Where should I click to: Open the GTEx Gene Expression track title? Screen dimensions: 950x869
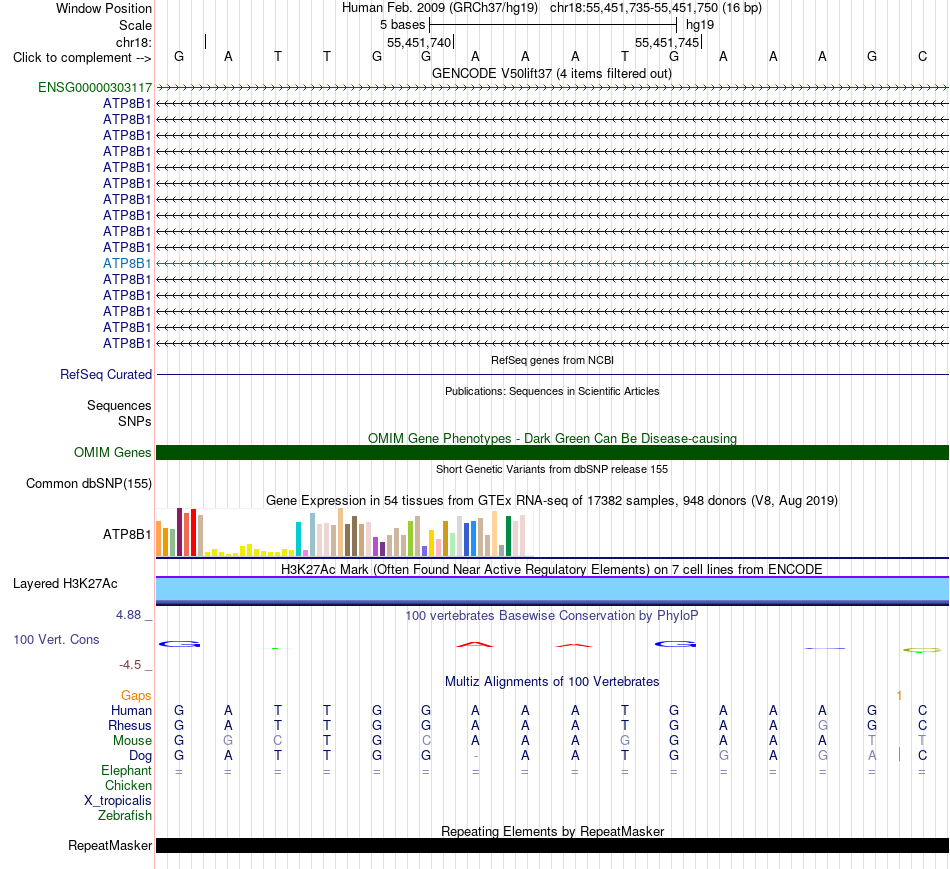coord(552,501)
